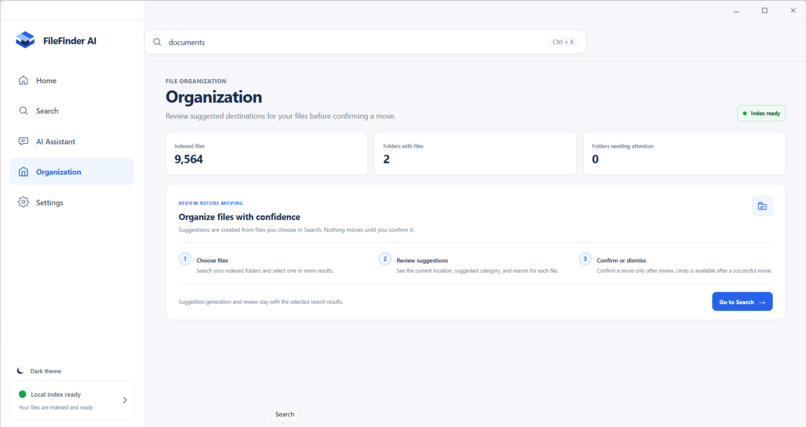Click the Organization page heading
Screen dimensions: 806x427
tap(214, 97)
